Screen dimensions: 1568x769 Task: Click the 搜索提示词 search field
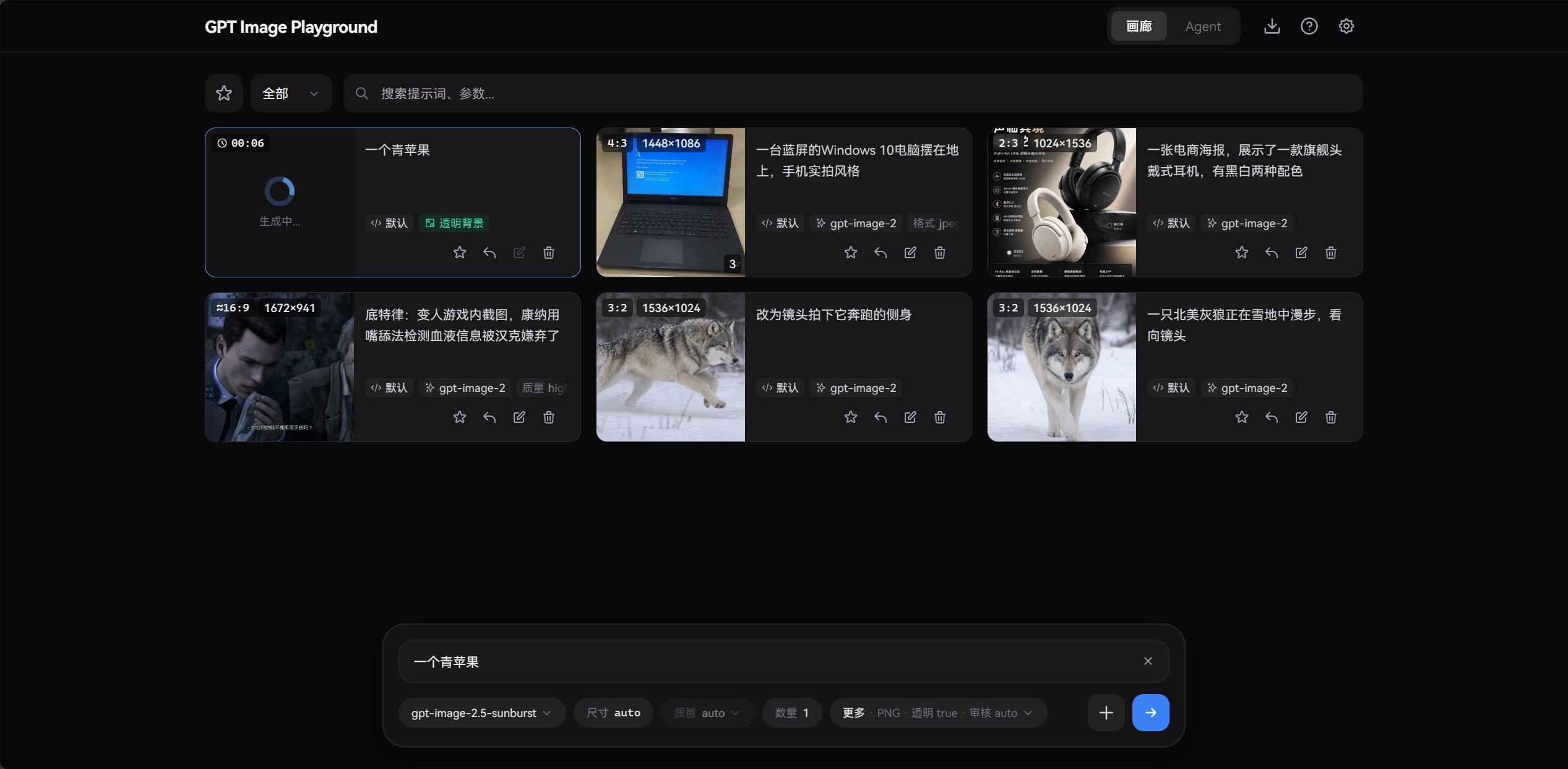click(853, 93)
